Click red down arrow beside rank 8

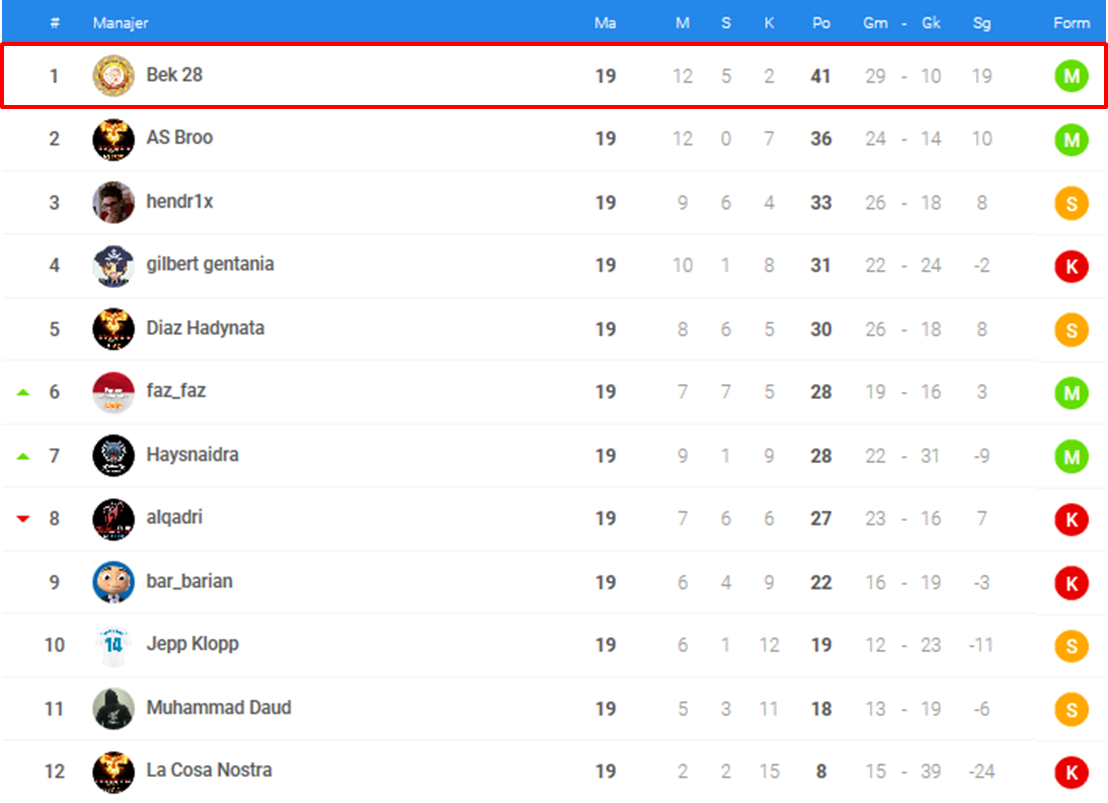tap(23, 519)
